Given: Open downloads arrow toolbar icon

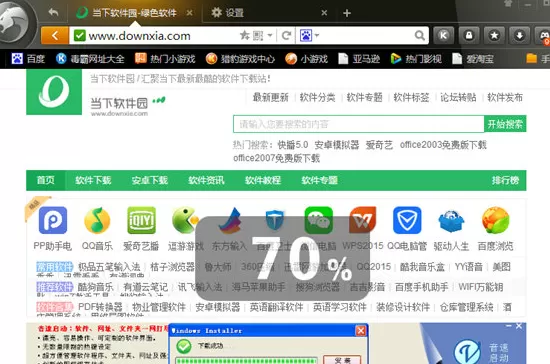Looking at the screenshot, I should click(519, 35).
